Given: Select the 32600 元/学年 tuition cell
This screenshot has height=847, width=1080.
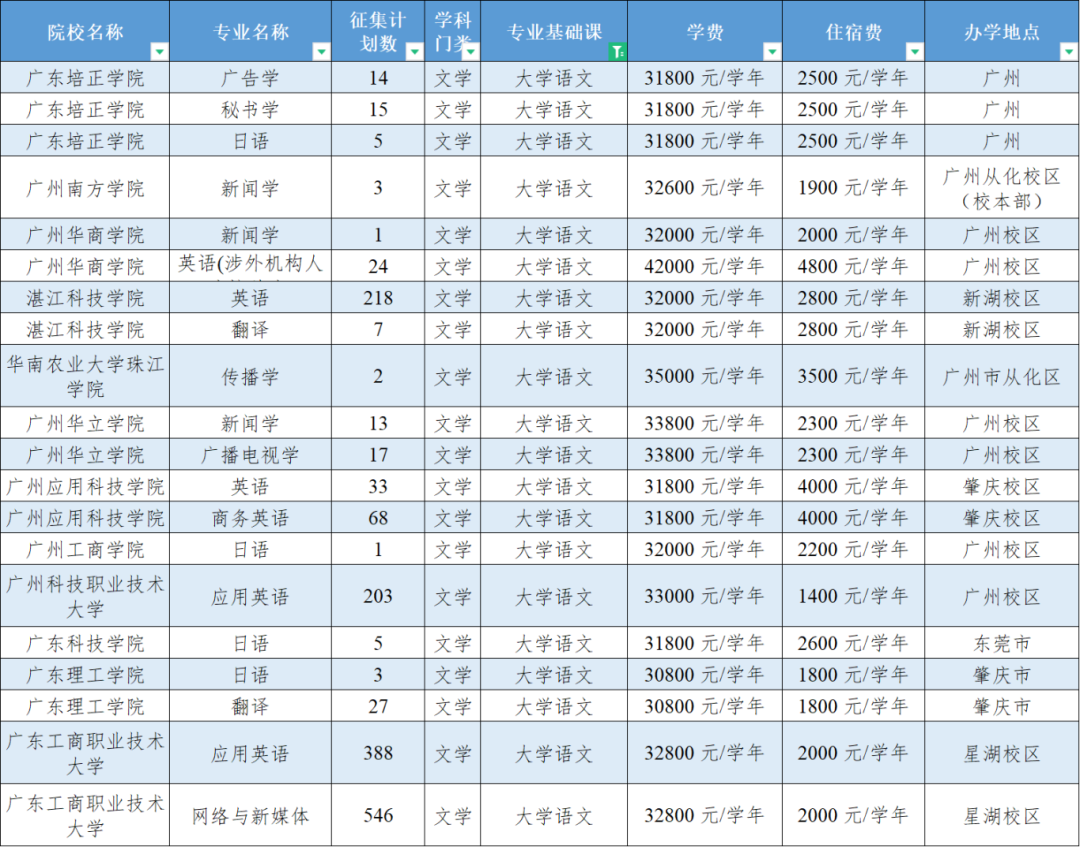Looking at the screenshot, I should (705, 188).
